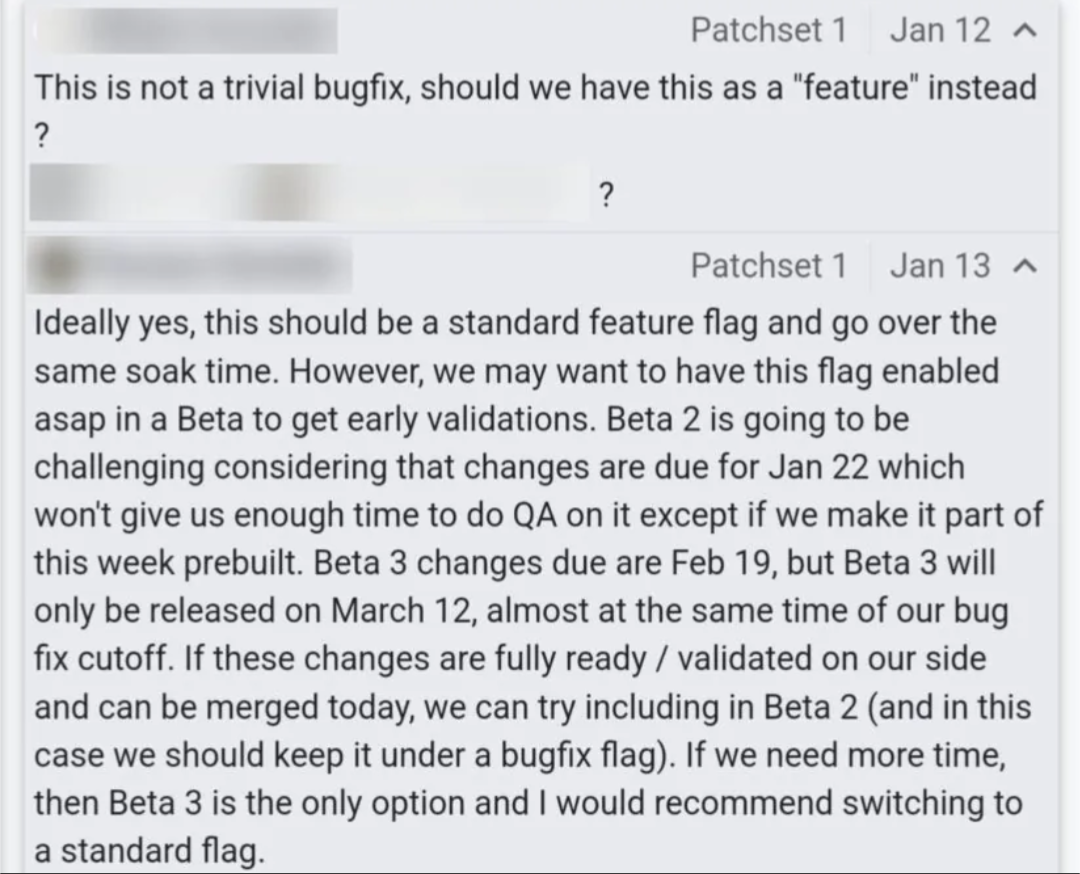The width and height of the screenshot is (1080, 874).
Task: Click the question mark after the blurred mention
Action: click(605, 196)
